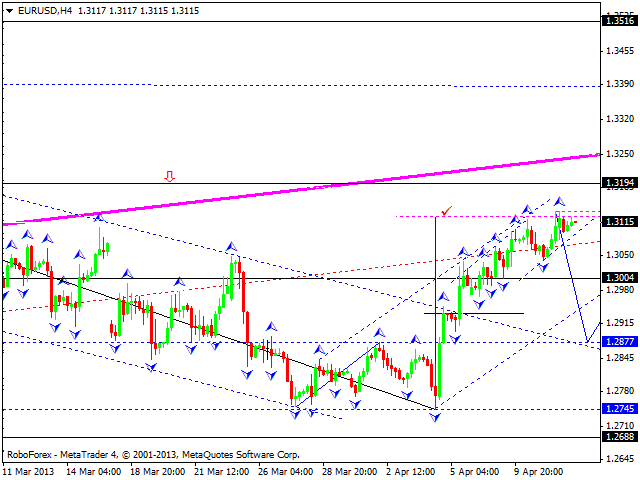Image resolution: width=640 pixels, height=480 pixels.
Task: Click the 1.3516 price label at top
Action: [x=618, y=19]
